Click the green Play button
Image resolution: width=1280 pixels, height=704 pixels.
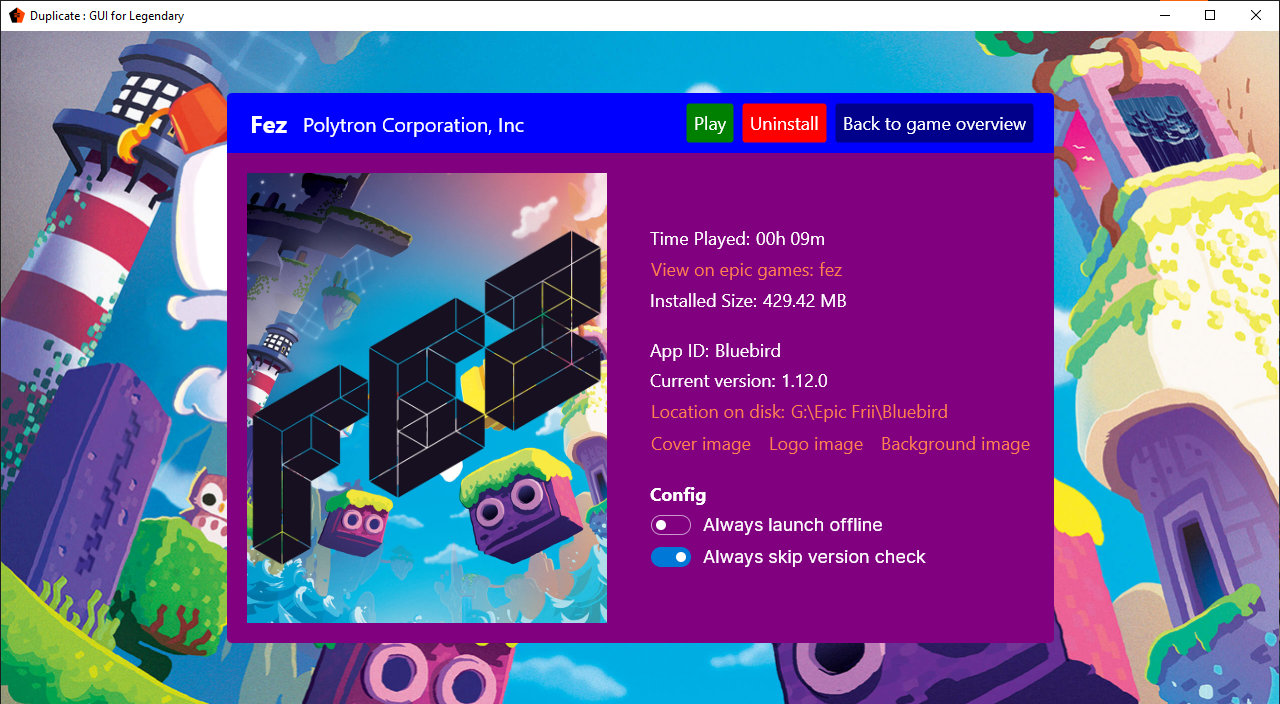coord(710,124)
